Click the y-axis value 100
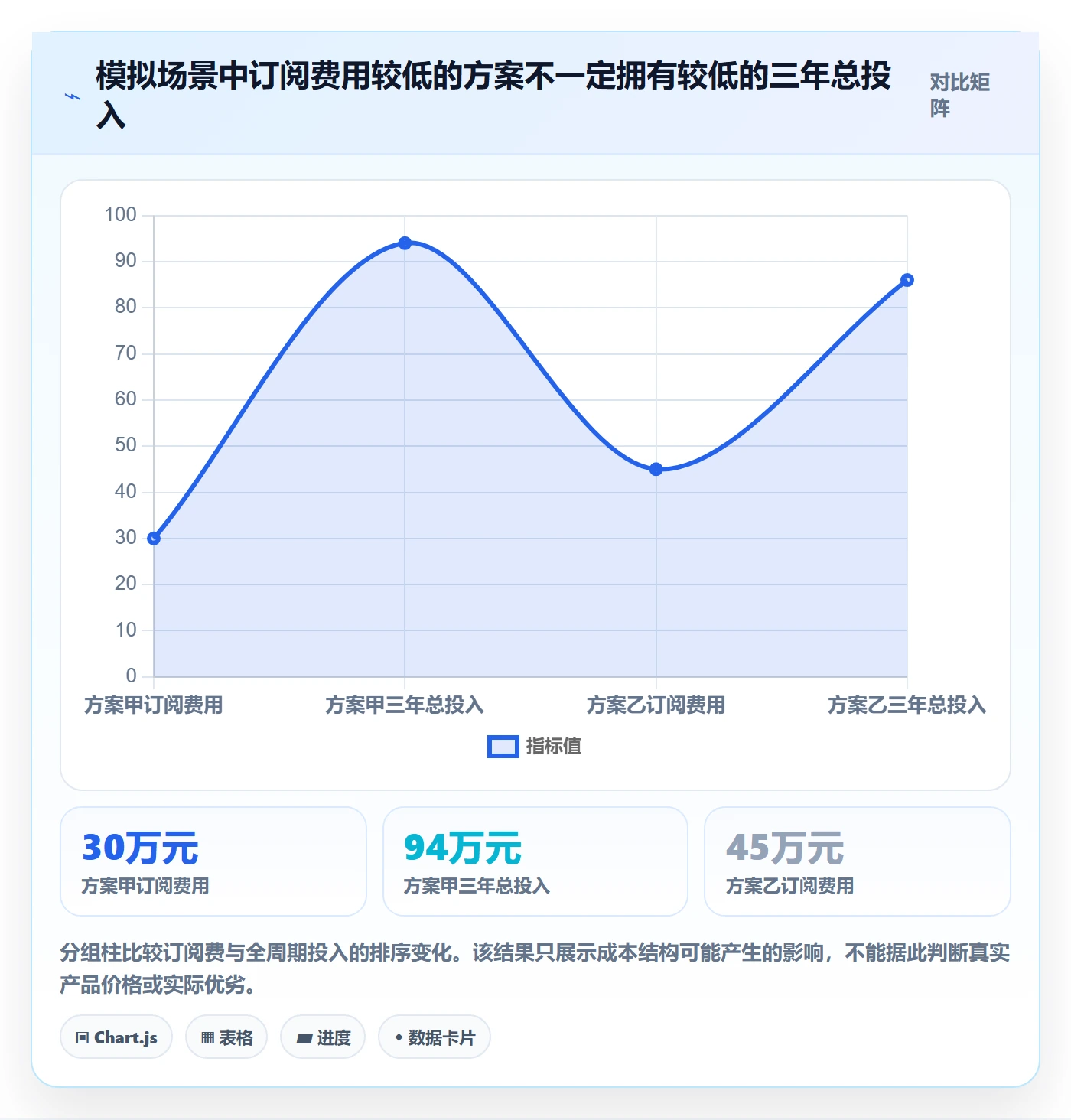The height and width of the screenshot is (1120, 1071). click(120, 215)
